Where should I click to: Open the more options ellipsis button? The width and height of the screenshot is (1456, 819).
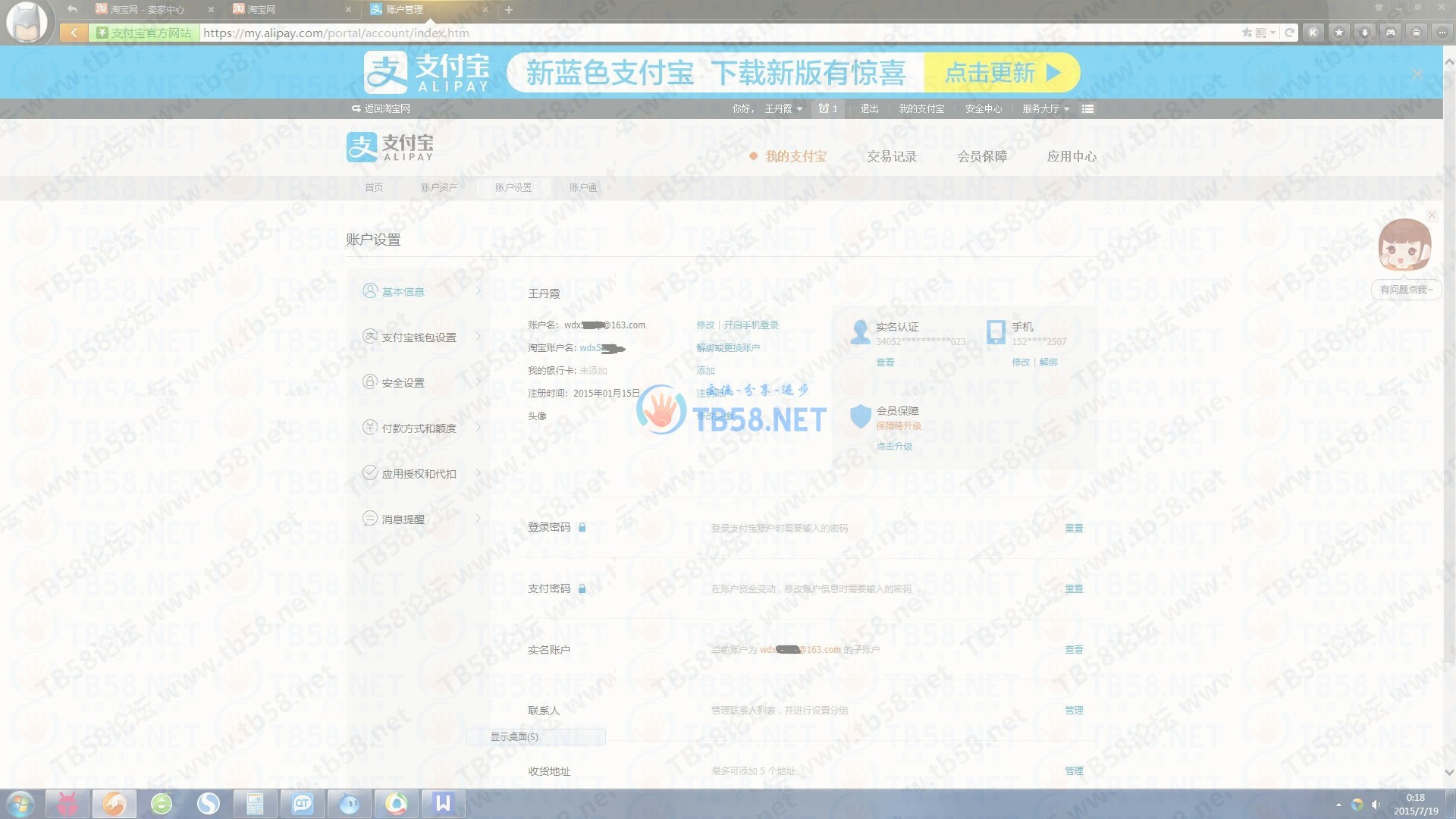[1442, 33]
